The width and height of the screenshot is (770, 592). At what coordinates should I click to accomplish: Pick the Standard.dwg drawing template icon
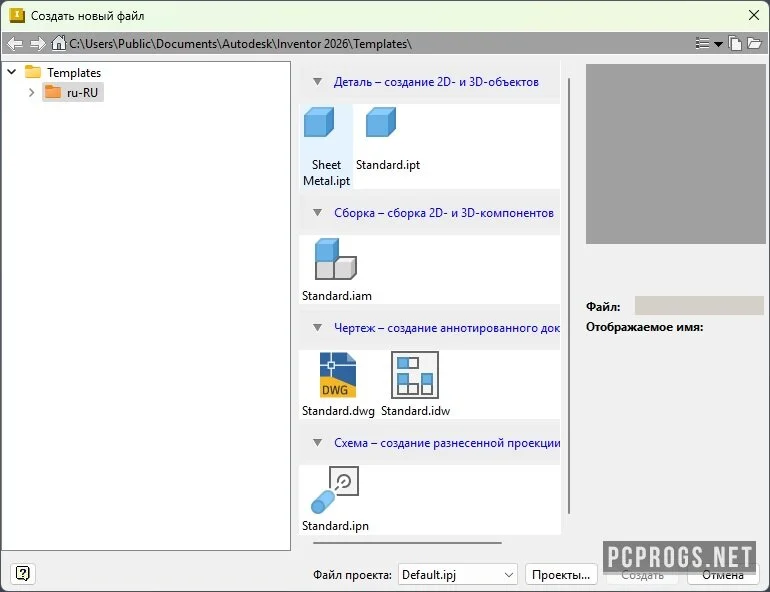337,375
